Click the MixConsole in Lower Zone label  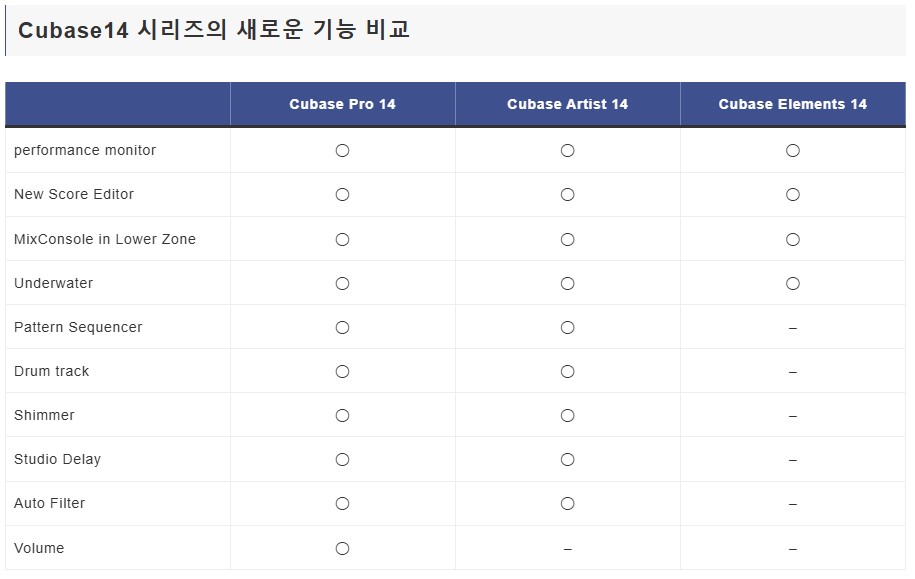tap(104, 239)
